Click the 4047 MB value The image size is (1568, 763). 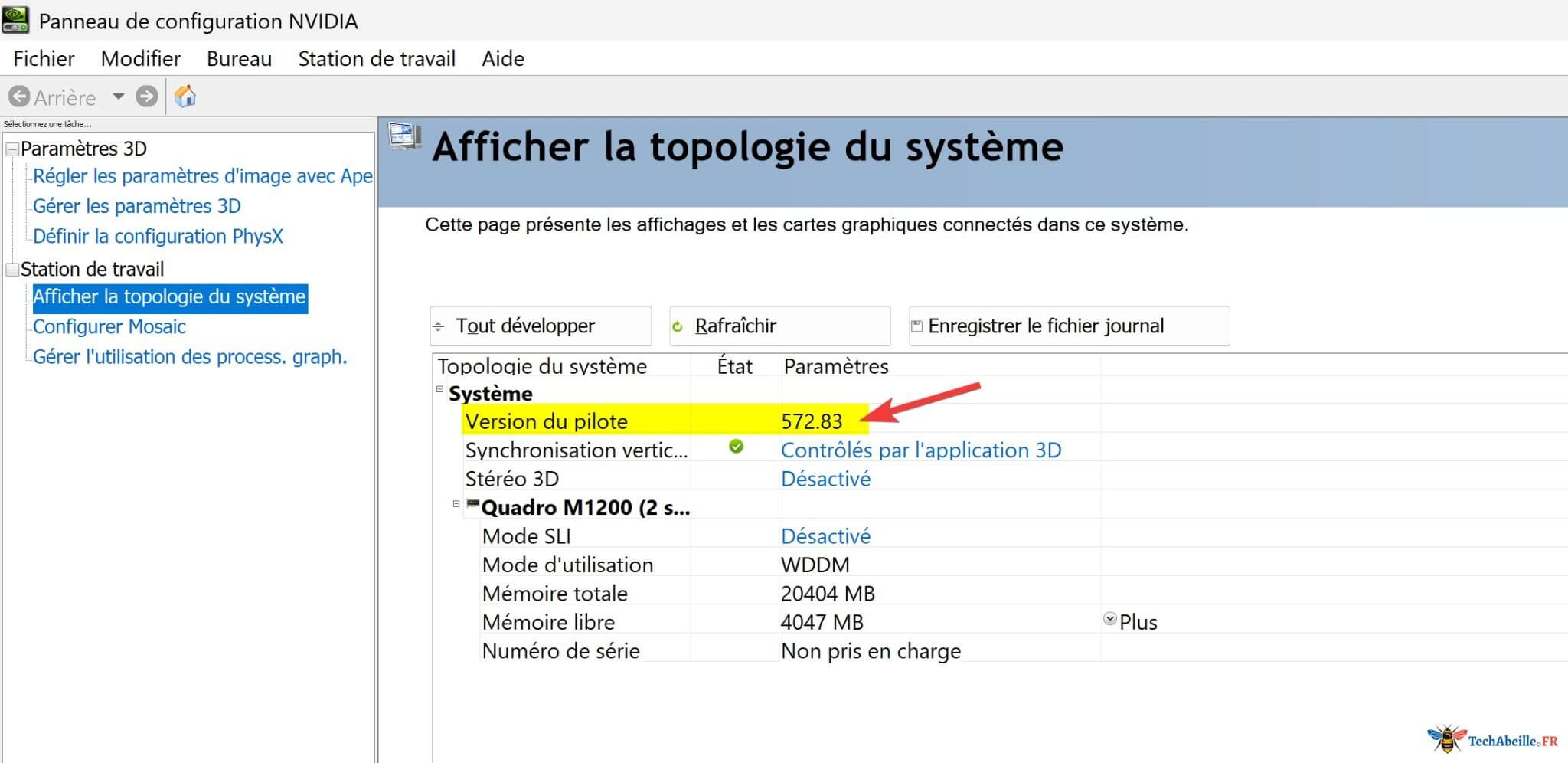(822, 622)
